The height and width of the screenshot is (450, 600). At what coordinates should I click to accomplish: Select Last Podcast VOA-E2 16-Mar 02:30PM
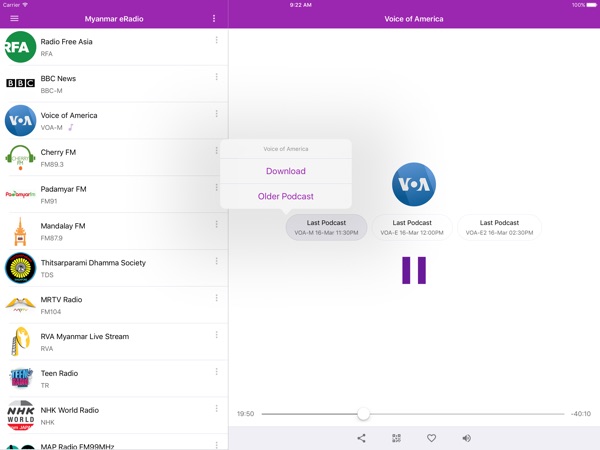coord(499,227)
